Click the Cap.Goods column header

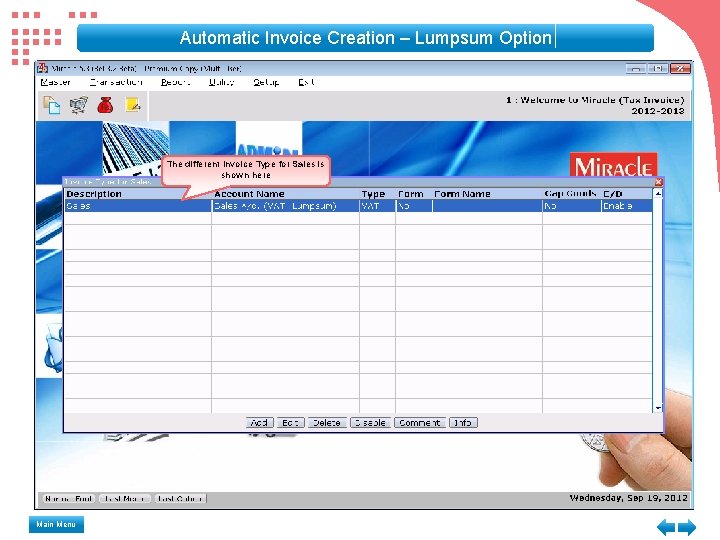(570, 194)
